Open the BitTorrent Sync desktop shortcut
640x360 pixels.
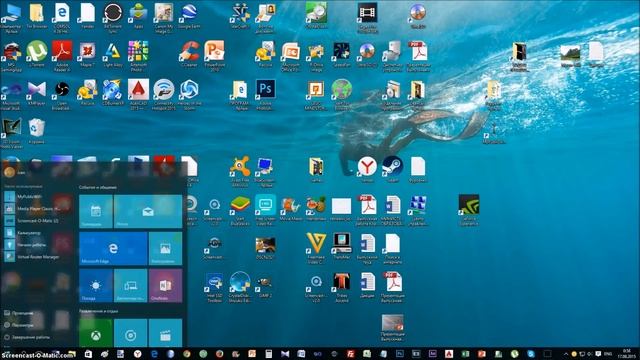[113, 18]
